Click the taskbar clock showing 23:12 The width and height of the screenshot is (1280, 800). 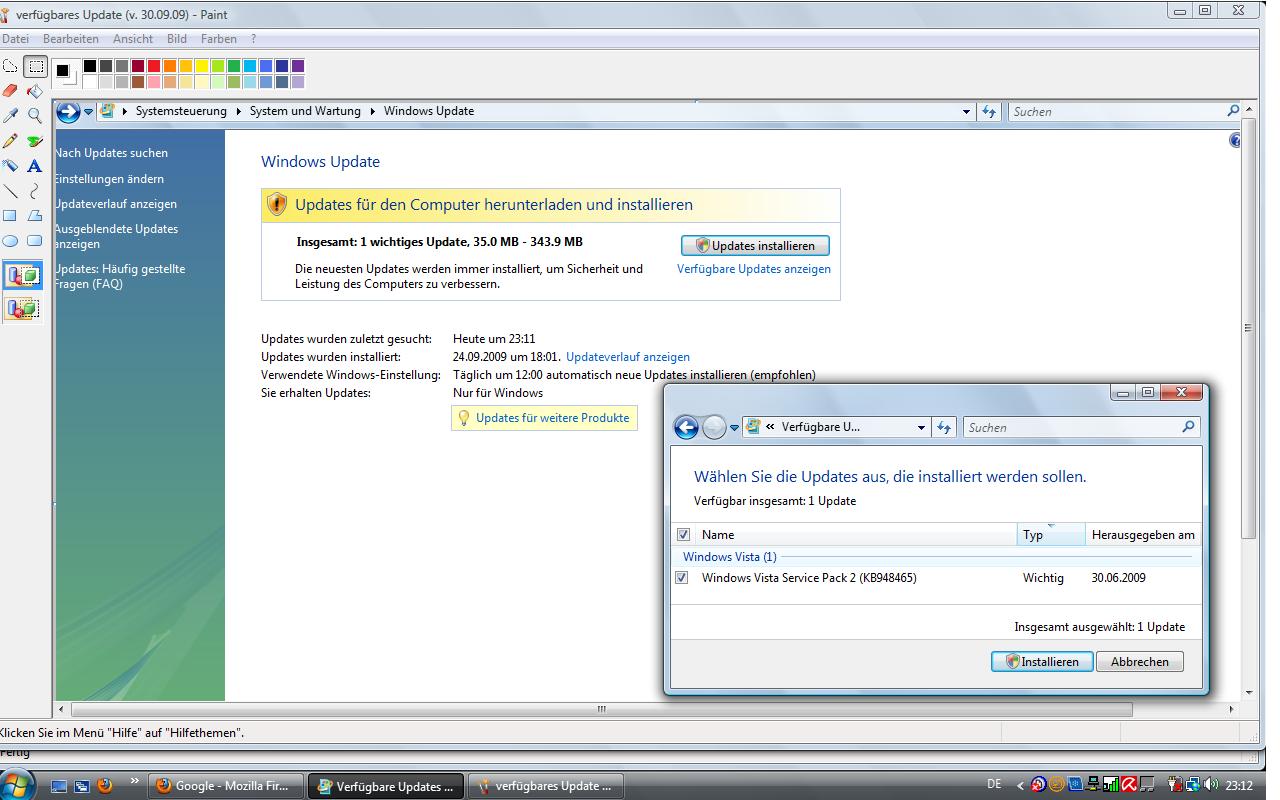click(x=1239, y=785)
